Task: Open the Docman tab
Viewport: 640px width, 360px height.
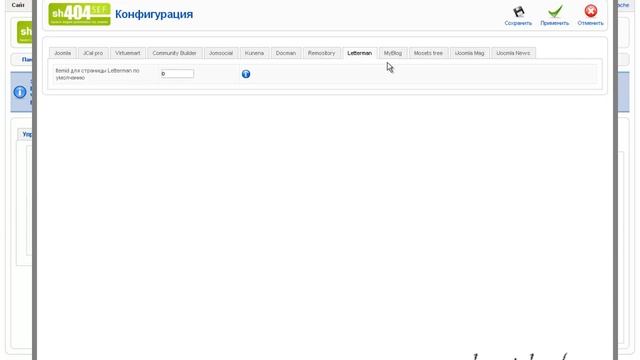Action: point(286,53)
